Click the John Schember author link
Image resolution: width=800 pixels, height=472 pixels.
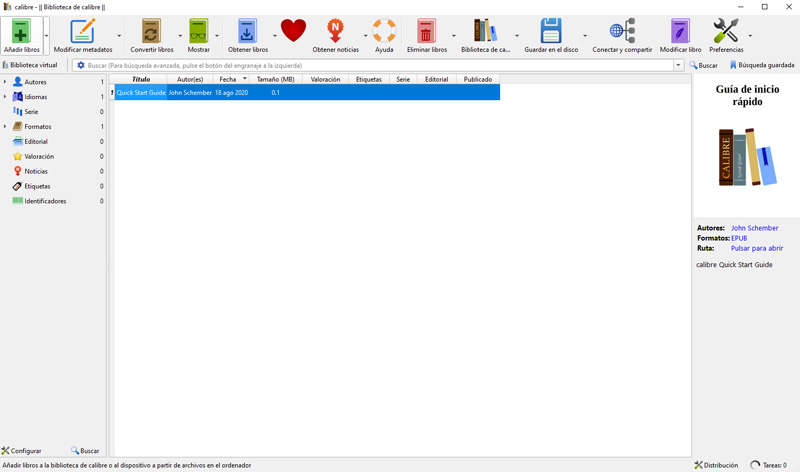tap(754, 228)
